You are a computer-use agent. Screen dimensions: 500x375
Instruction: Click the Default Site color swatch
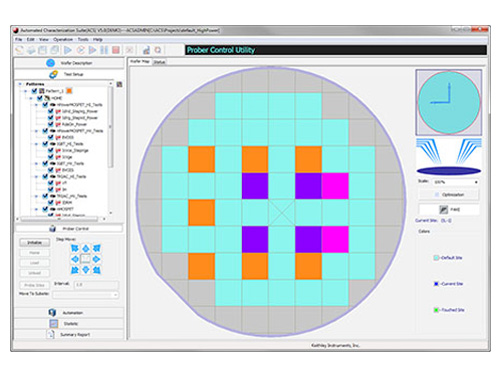coord(436,258)
